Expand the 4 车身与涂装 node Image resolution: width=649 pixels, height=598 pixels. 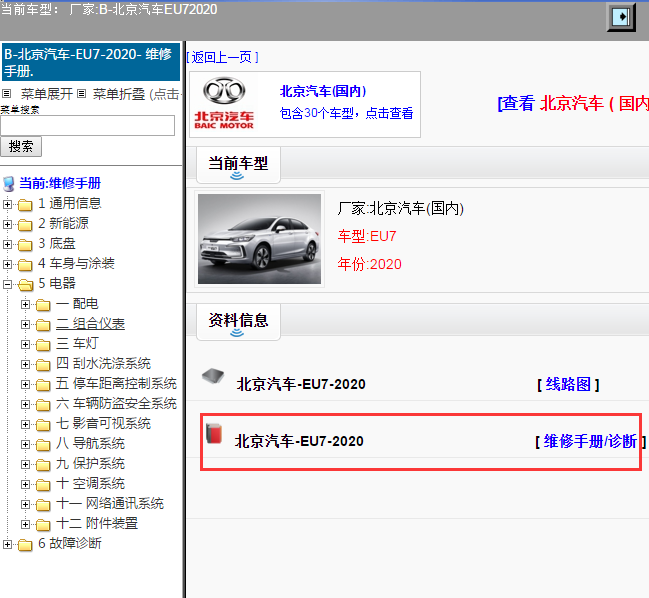[x=7, y=264]
